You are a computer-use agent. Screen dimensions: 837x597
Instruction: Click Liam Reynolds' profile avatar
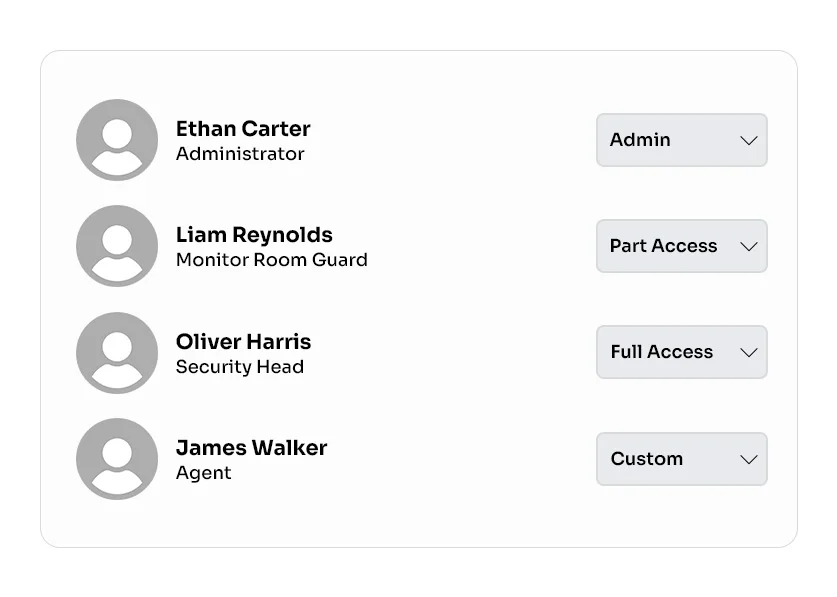(117, 246)
